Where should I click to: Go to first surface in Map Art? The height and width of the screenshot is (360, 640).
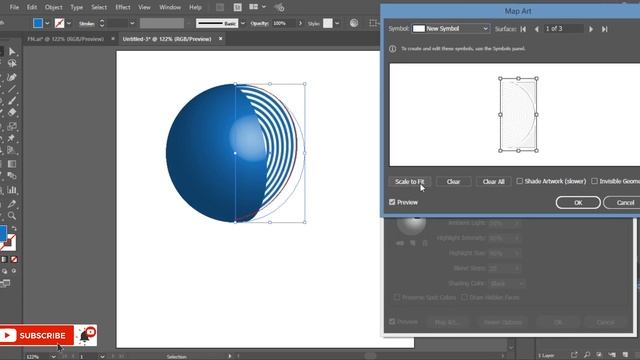(523, 29)
